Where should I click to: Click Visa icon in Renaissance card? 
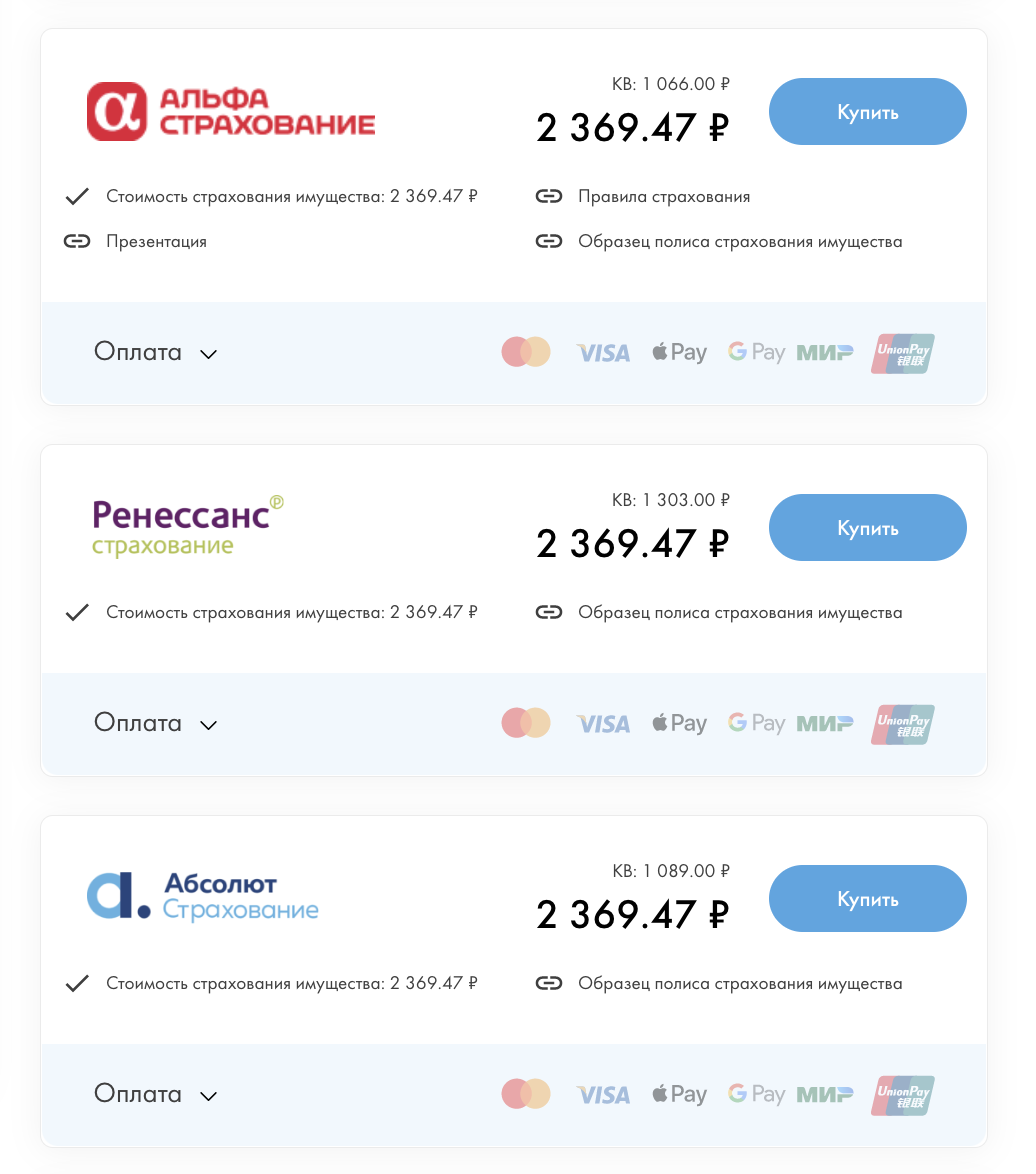(x=603, y=724)
